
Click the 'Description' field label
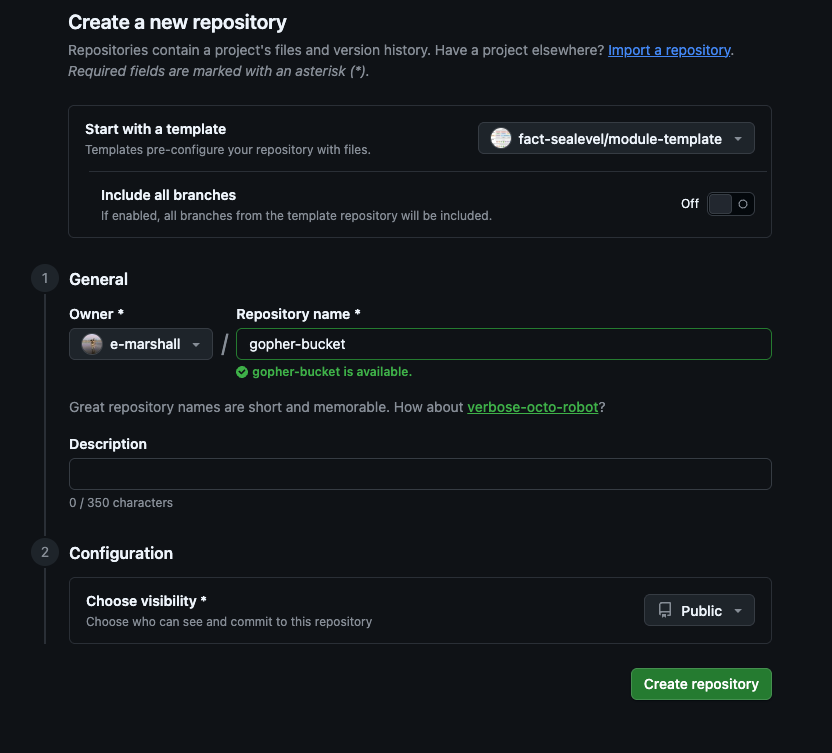pos(108,444)
